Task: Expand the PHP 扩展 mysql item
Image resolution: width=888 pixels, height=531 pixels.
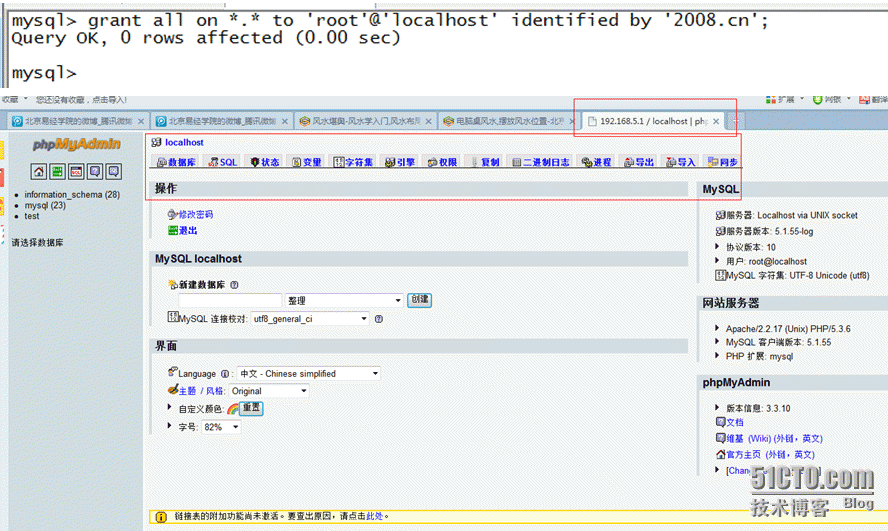Action: [717, 356]
